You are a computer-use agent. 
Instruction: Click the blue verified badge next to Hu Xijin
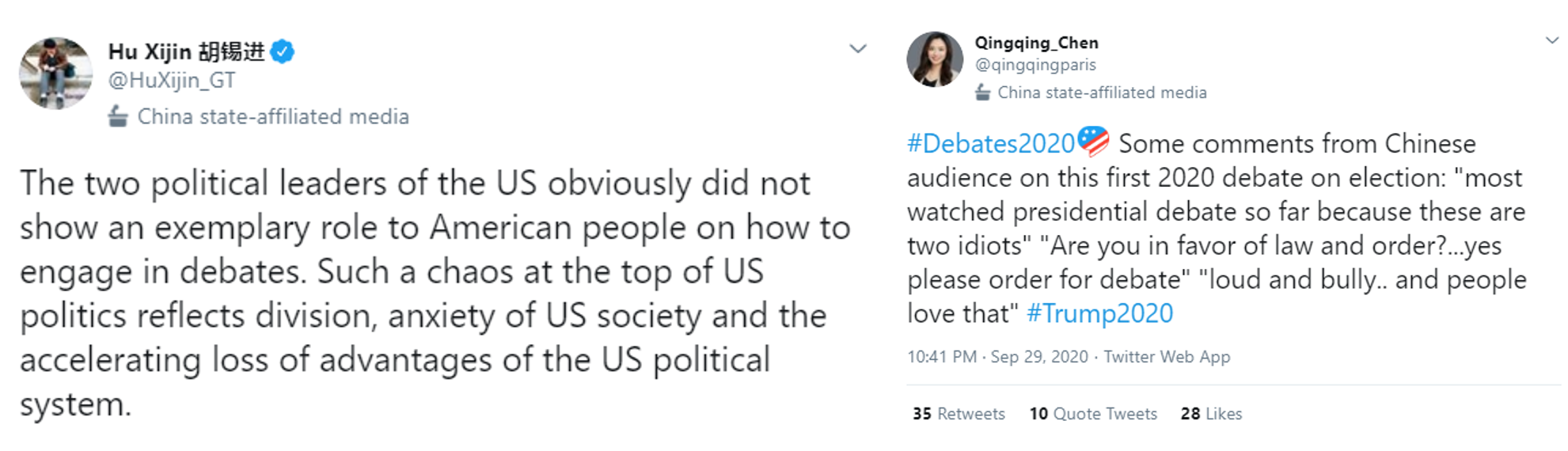(x=283, y=51)
